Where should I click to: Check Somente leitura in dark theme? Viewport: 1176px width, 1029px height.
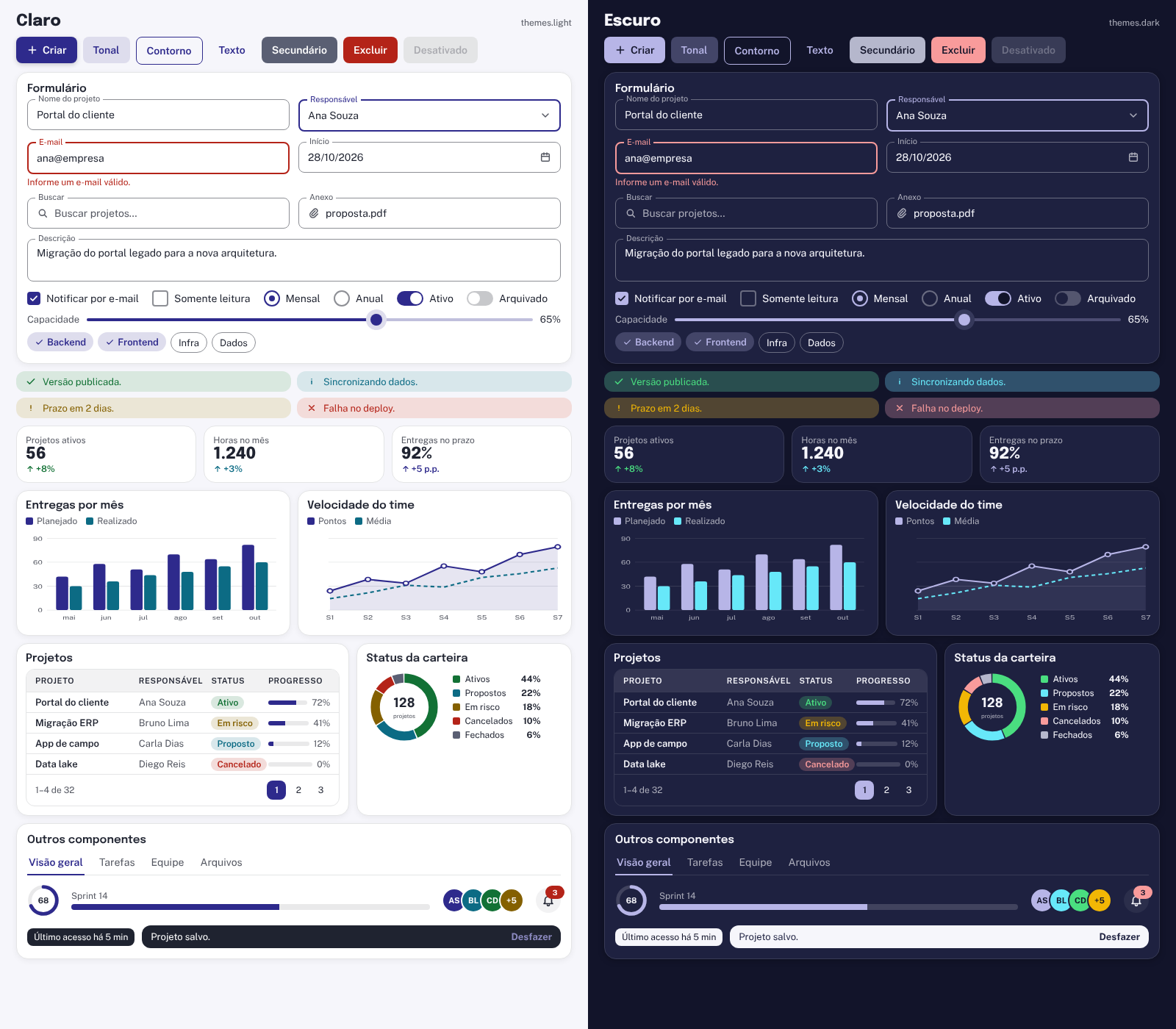748,298
